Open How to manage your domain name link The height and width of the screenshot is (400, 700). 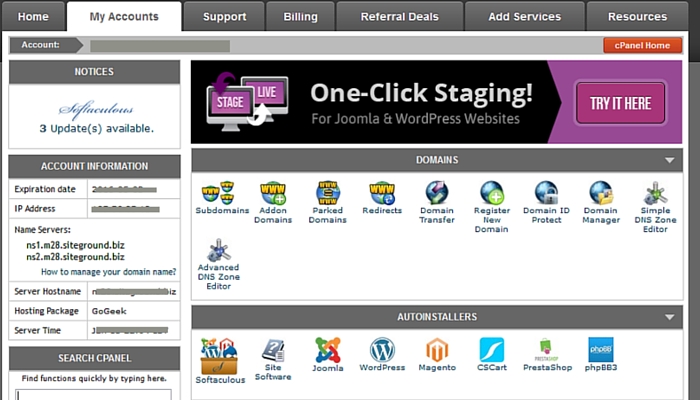click(108, 272)
